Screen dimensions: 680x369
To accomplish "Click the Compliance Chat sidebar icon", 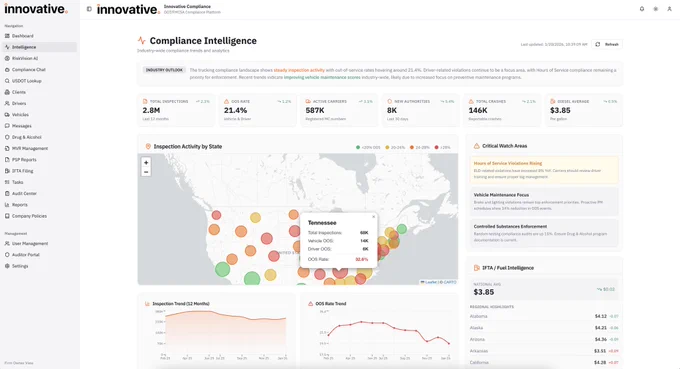I will (x=7, y=70).
